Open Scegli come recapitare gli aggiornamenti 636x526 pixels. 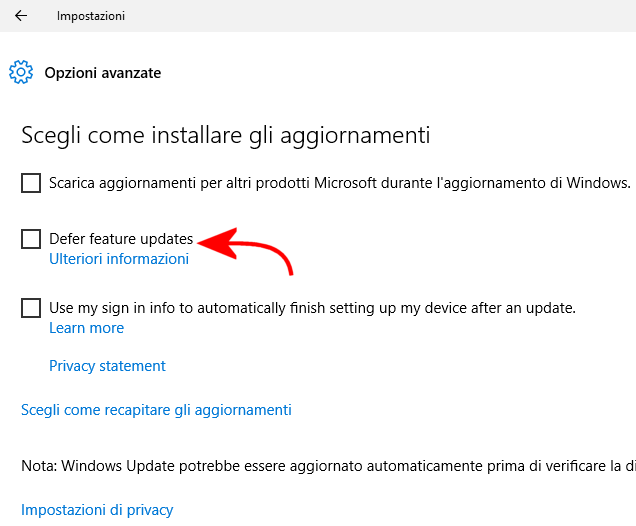pos(156,410)
